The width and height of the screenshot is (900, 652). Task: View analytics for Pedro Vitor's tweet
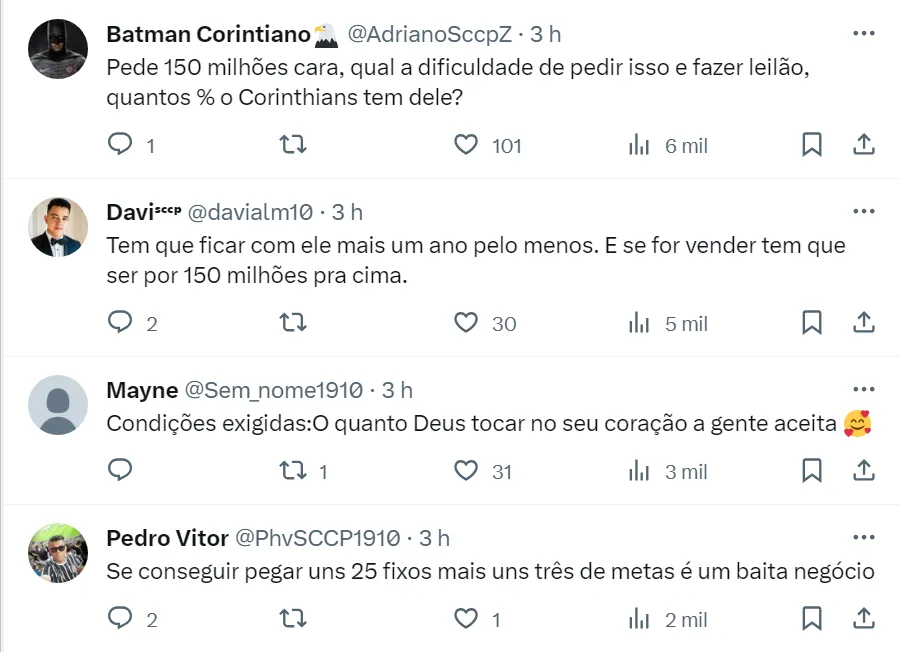[x=640, y=619]
